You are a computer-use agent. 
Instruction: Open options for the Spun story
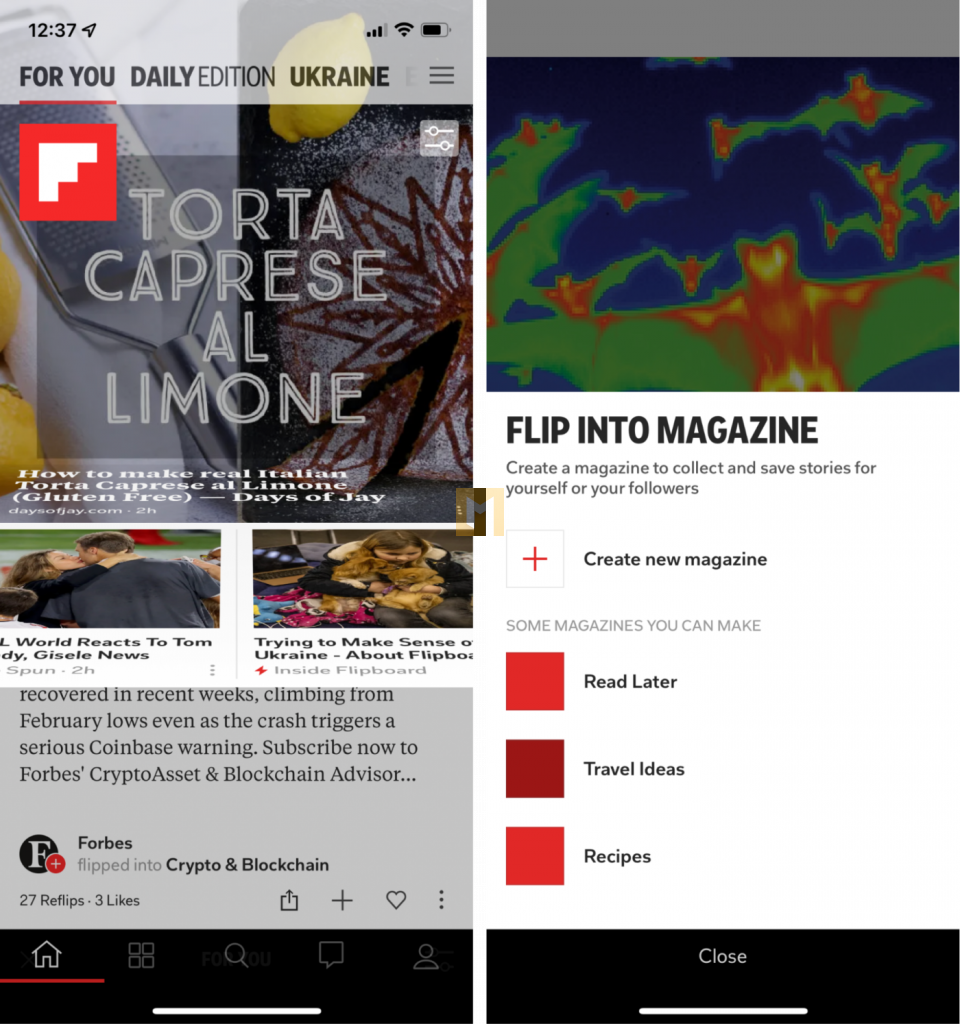(x=212, y=670)
